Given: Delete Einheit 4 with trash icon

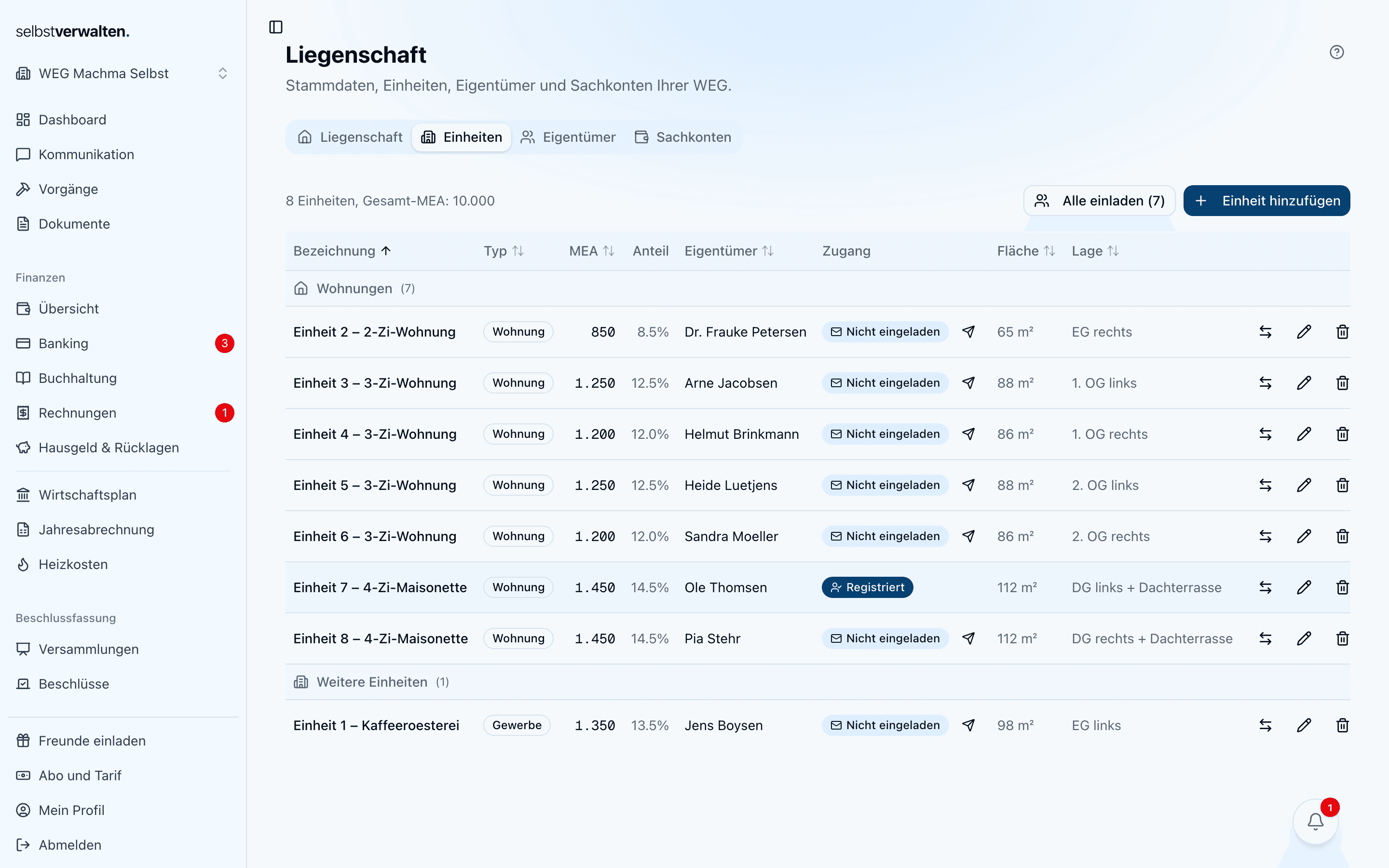Looking at the screenshot, I should click(1343, 434).
